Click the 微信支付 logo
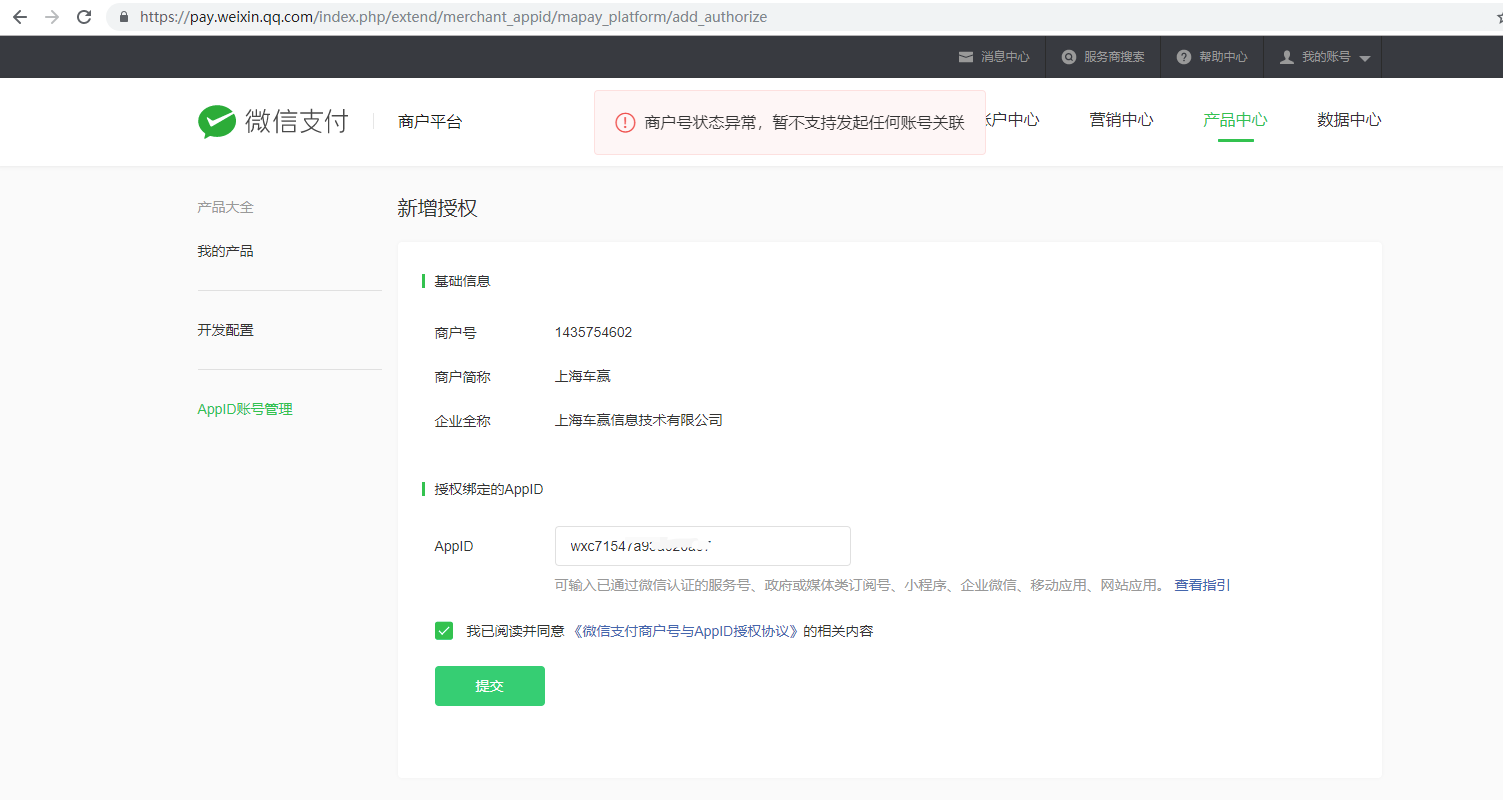The width and height of the screenshot is (1503, 800). 273,121
